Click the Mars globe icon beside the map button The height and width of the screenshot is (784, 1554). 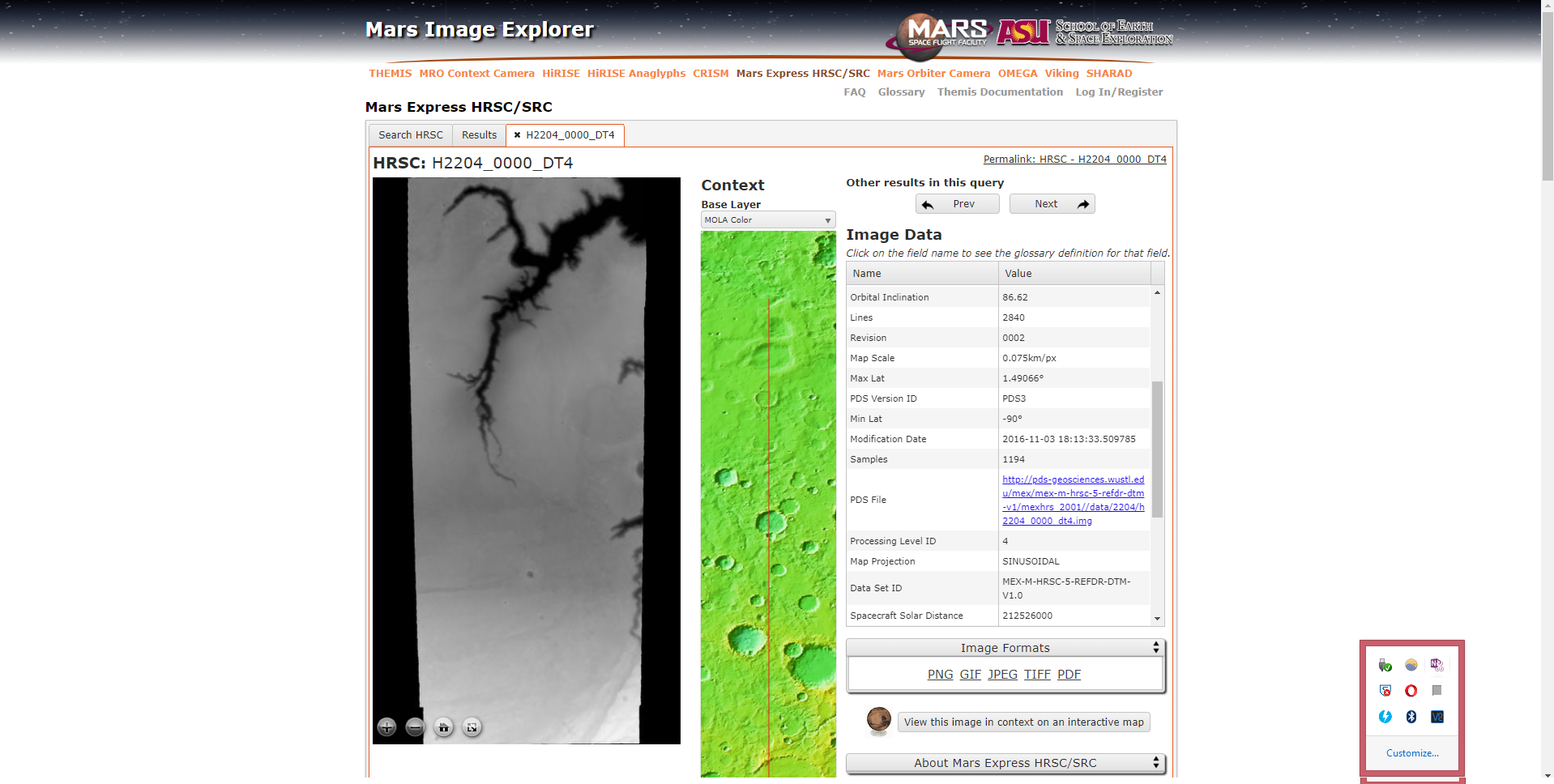[878, 720]
